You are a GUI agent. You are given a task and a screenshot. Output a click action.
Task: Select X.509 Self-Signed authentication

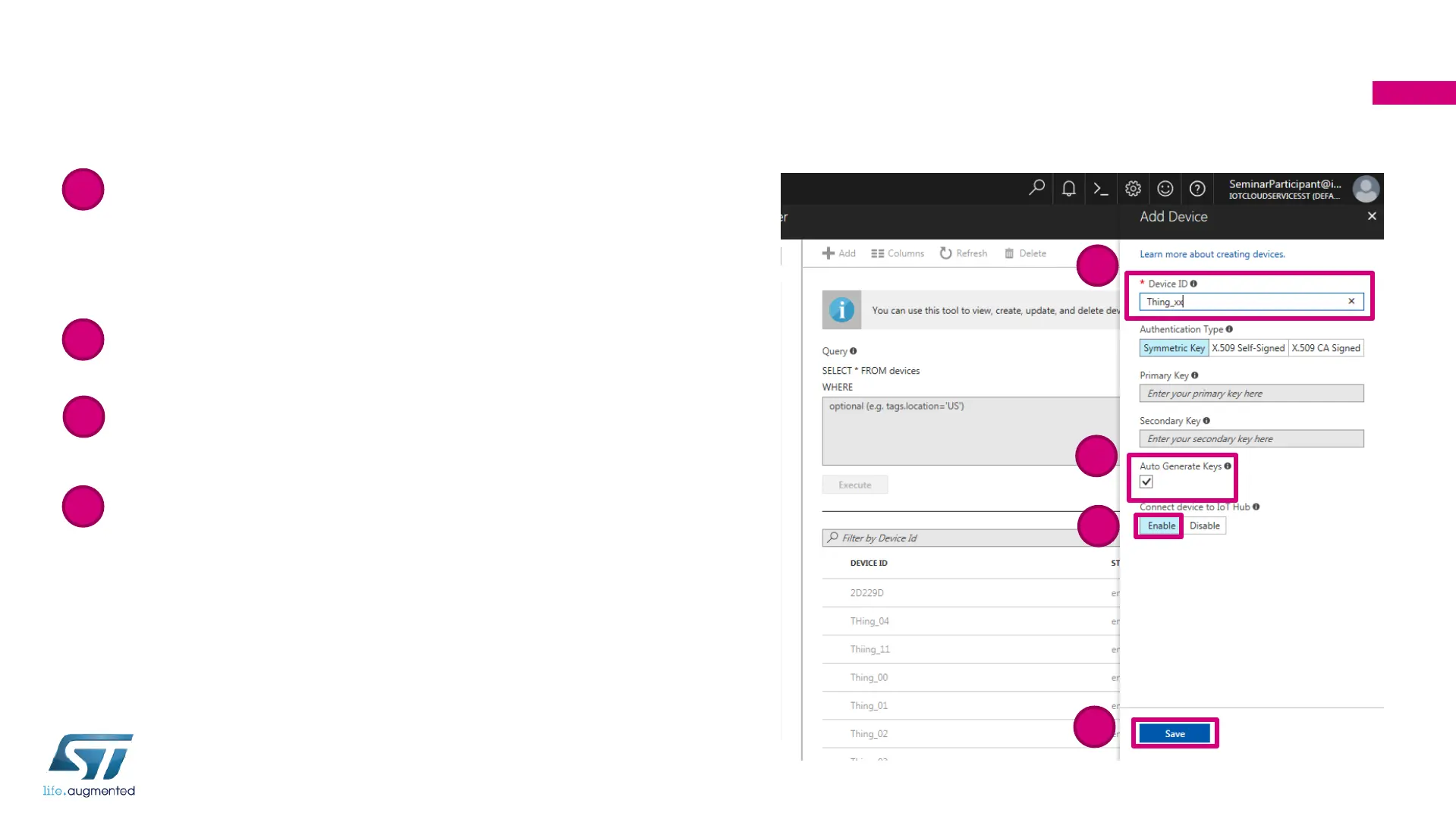1248,348
